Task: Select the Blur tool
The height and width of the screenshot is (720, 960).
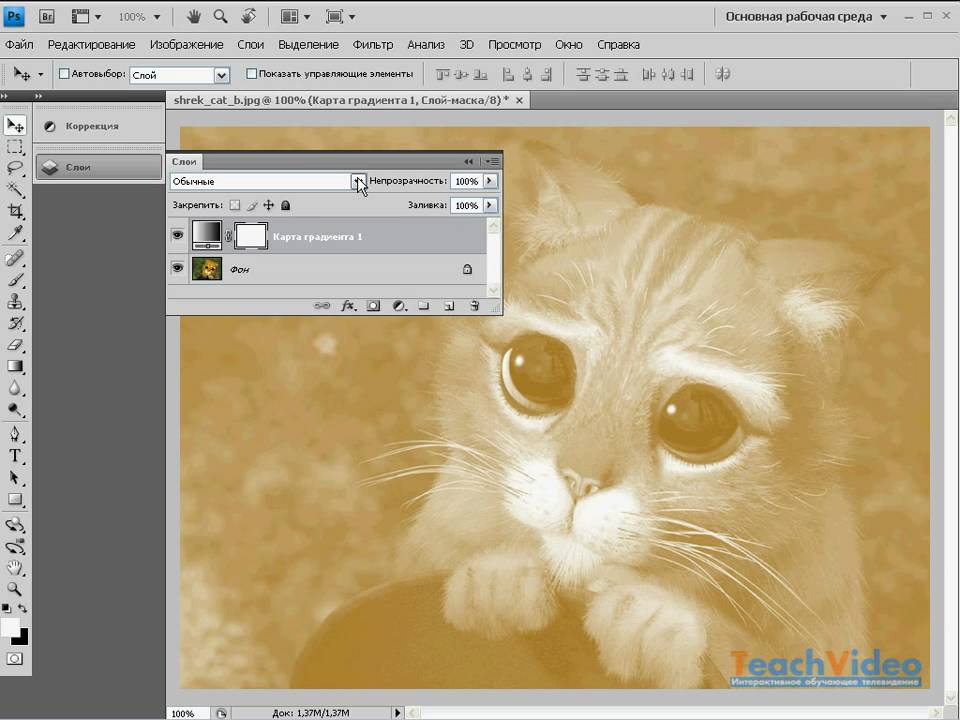Action: coord(15,388)
